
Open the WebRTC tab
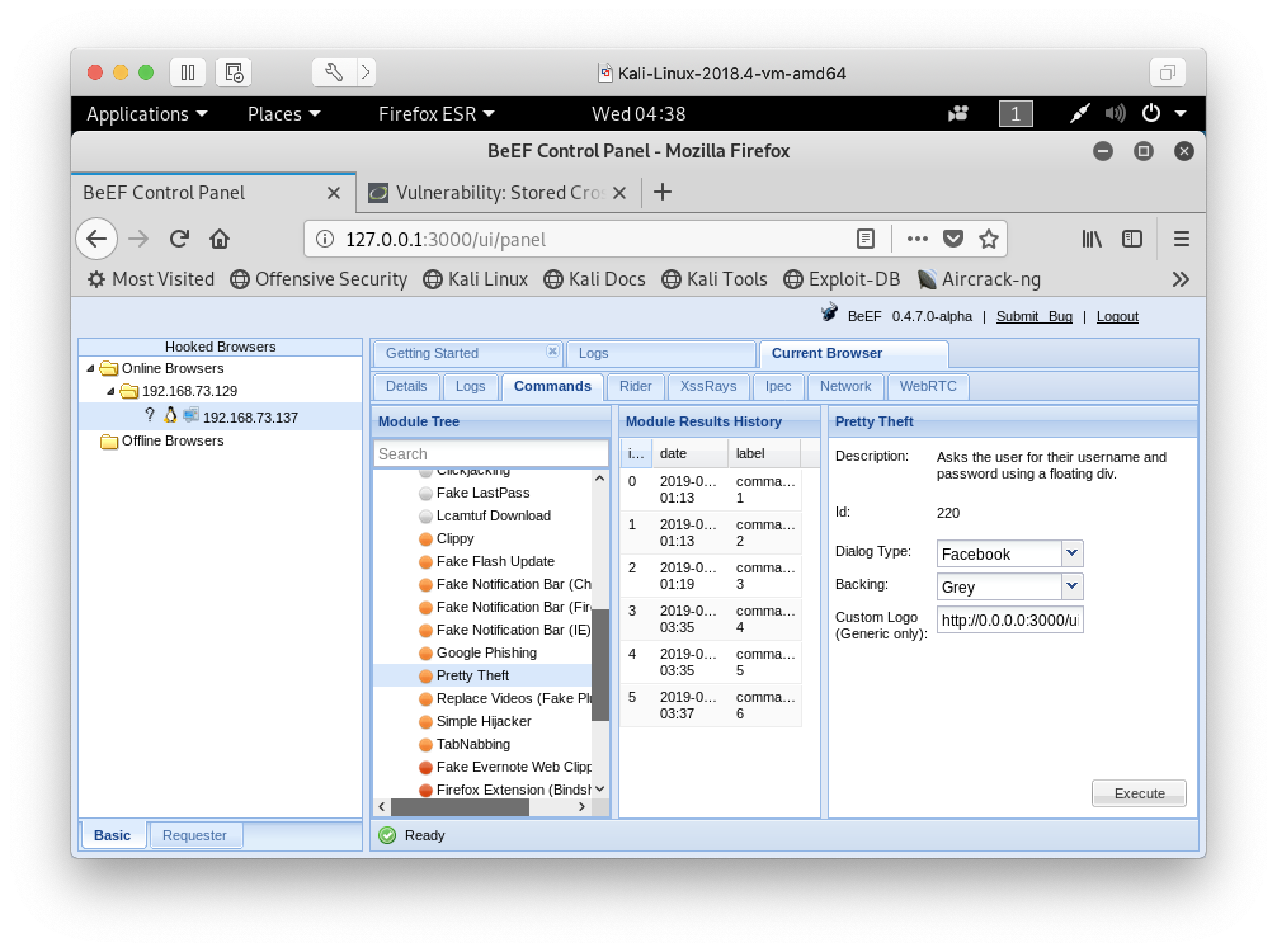[x=928, y=387]
